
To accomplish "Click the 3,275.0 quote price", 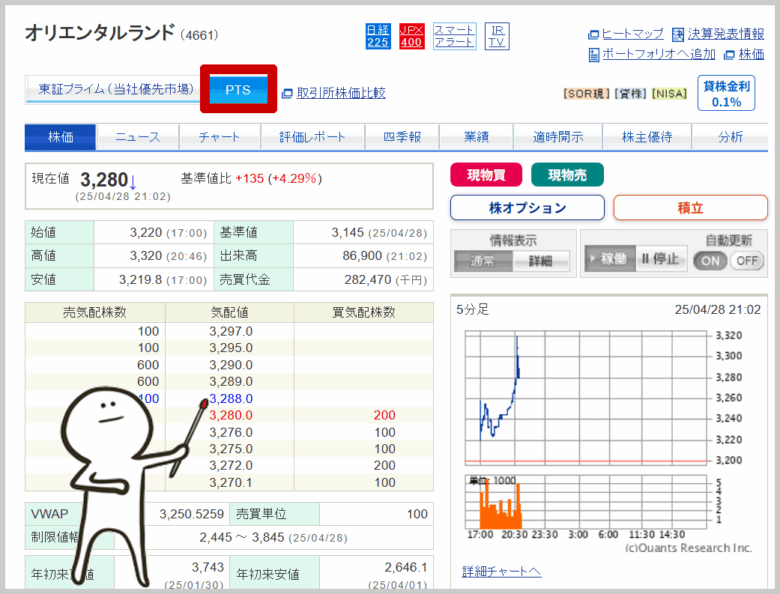I will coord(231,449).
